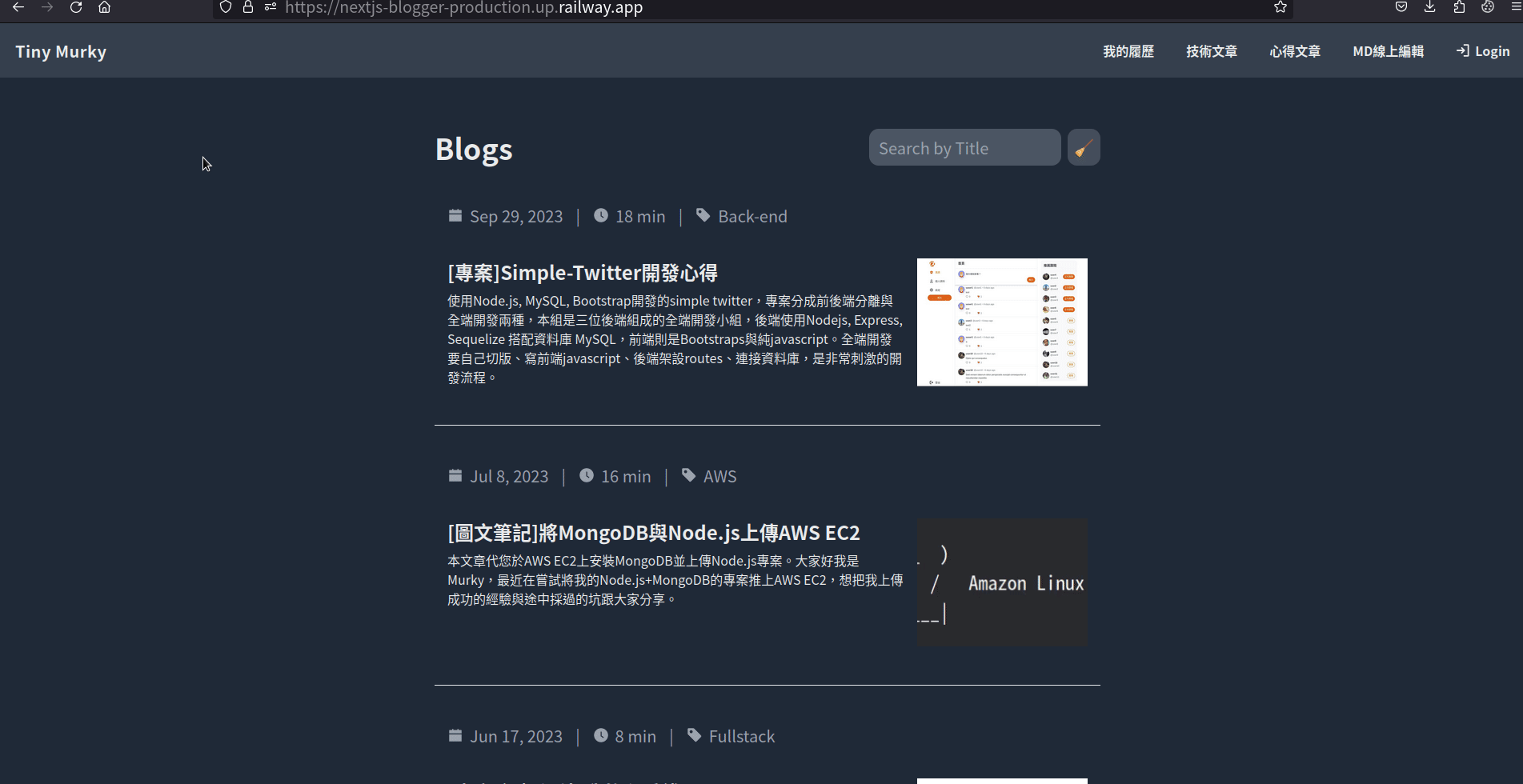The height and width of the screenshot is (784, 1523).
Task: Go back with the browser arrow
Action: click(x=18, y=7)
